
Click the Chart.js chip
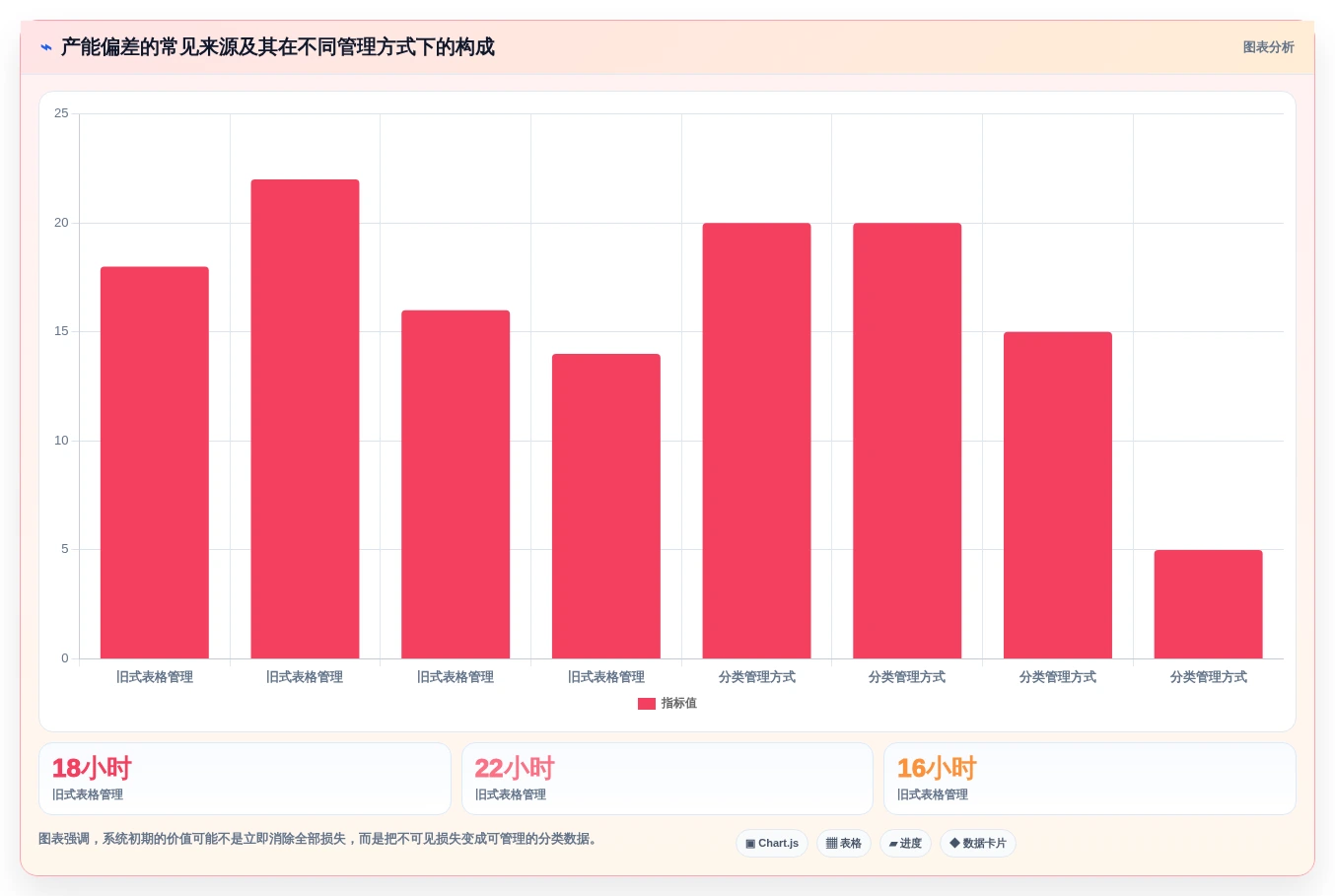(772, 844)
